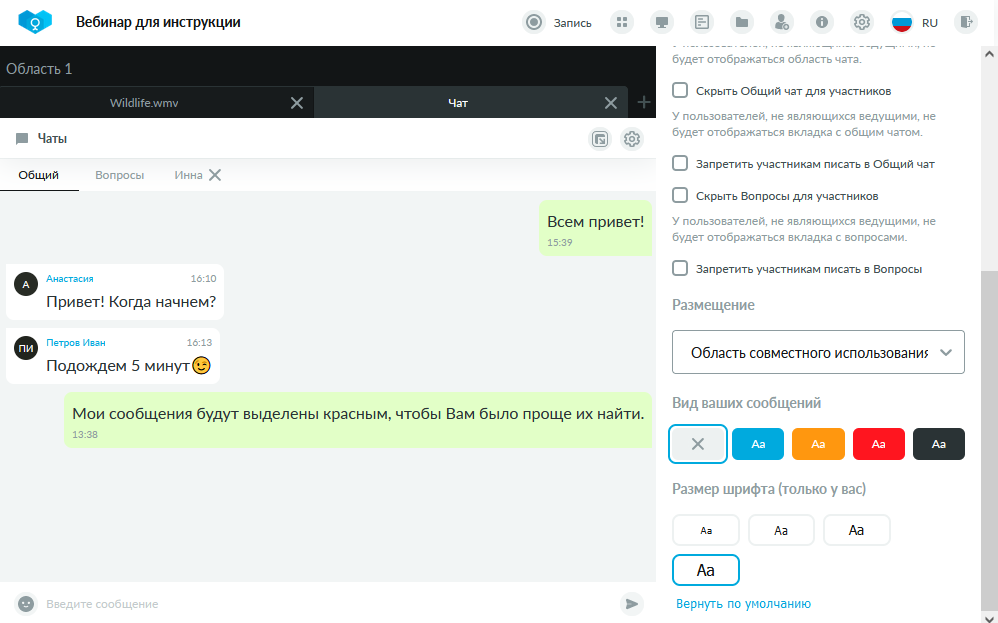Open sender name Петров Иван
Viewport: 998px width, 623px height.
(x=76, y=342)
